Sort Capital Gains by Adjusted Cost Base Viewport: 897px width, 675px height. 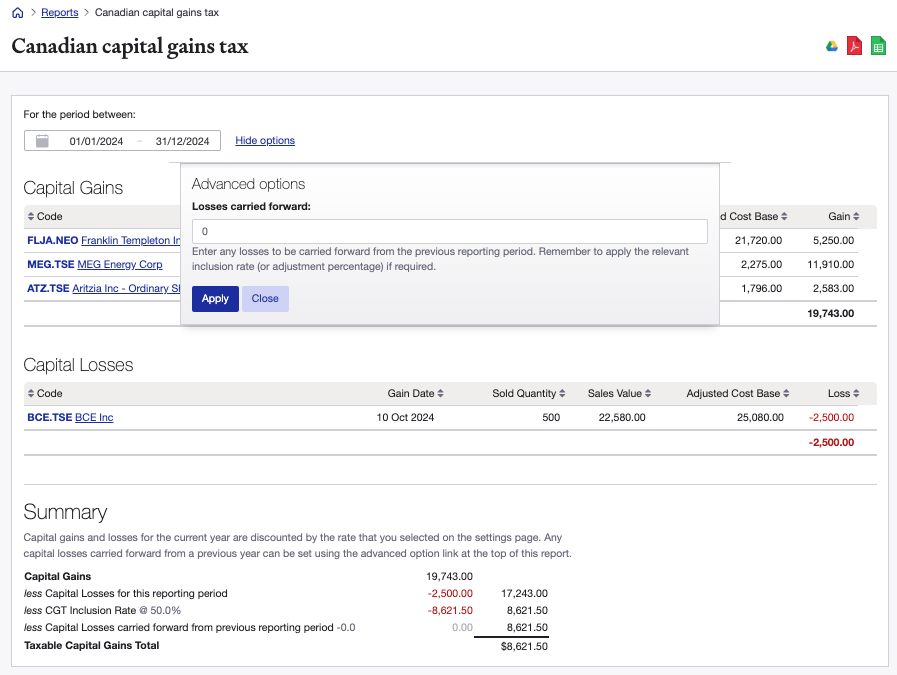(x=753, y=216)
